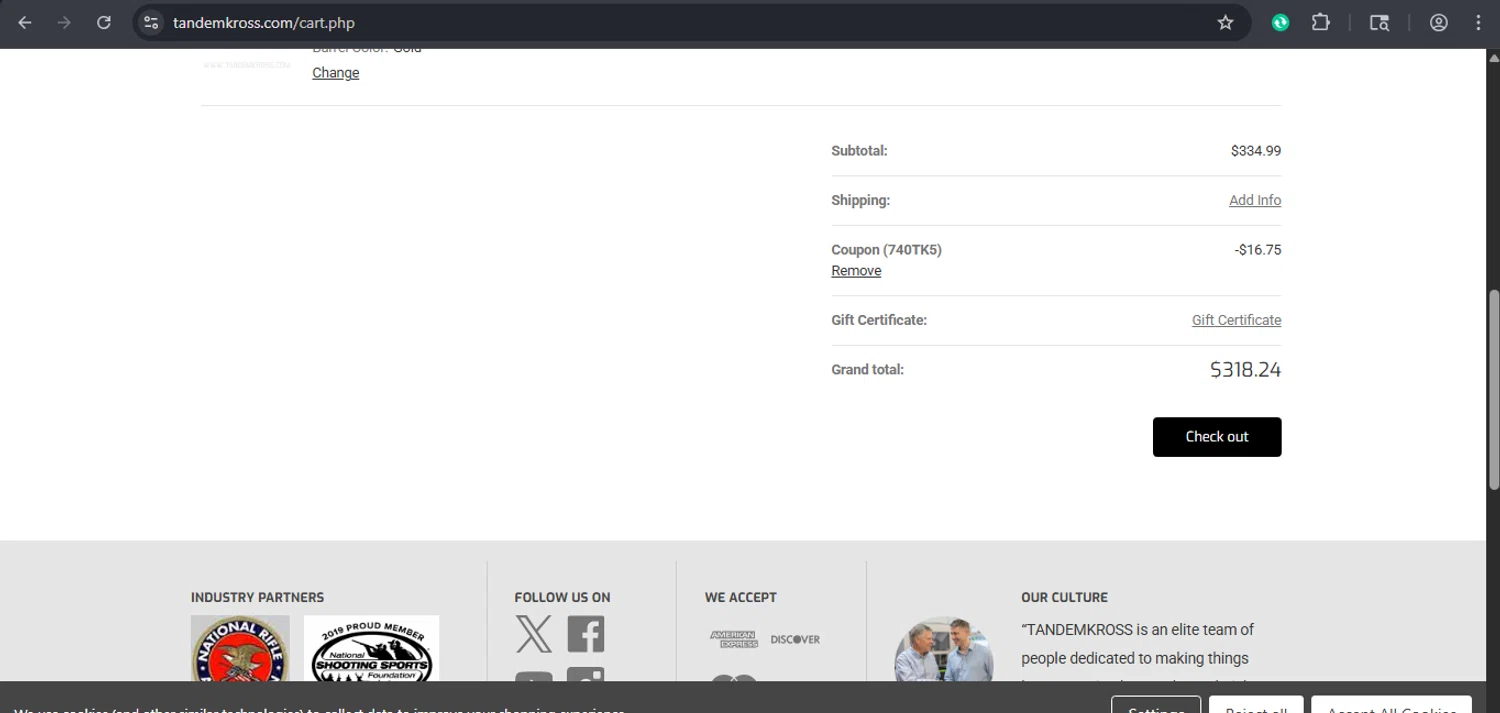Click the browser forward arrow
The width and height of the screenshot is (1500, 713).
(x=64, y=22)
